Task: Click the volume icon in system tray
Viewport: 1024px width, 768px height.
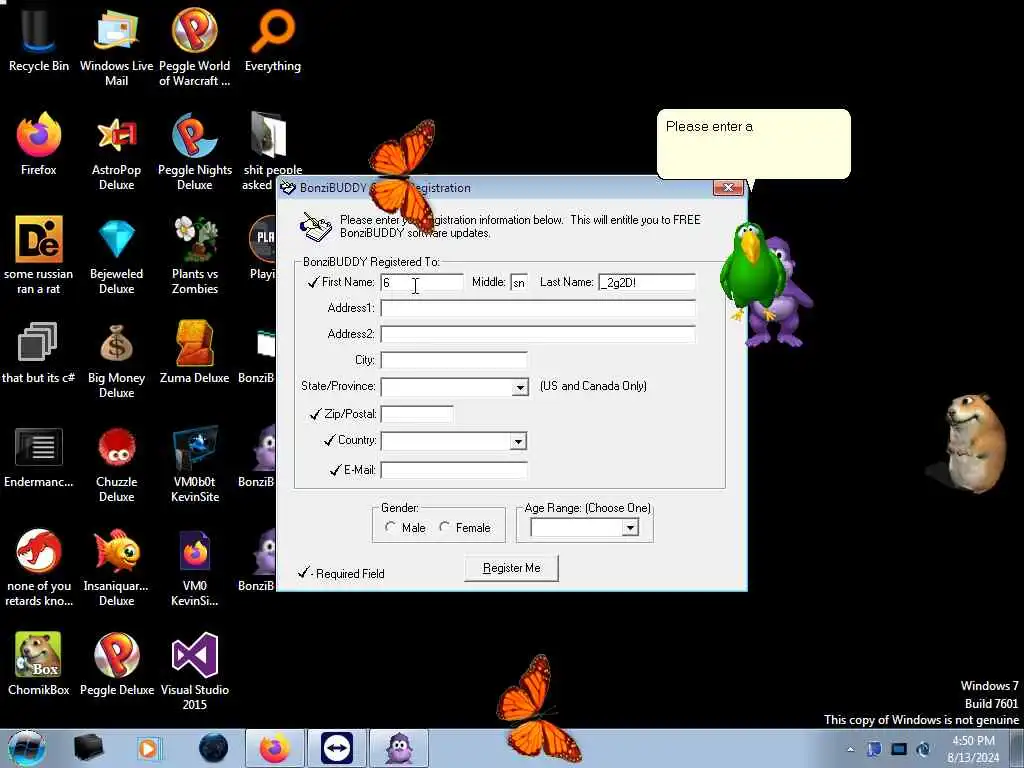Action: click(923, 749)
